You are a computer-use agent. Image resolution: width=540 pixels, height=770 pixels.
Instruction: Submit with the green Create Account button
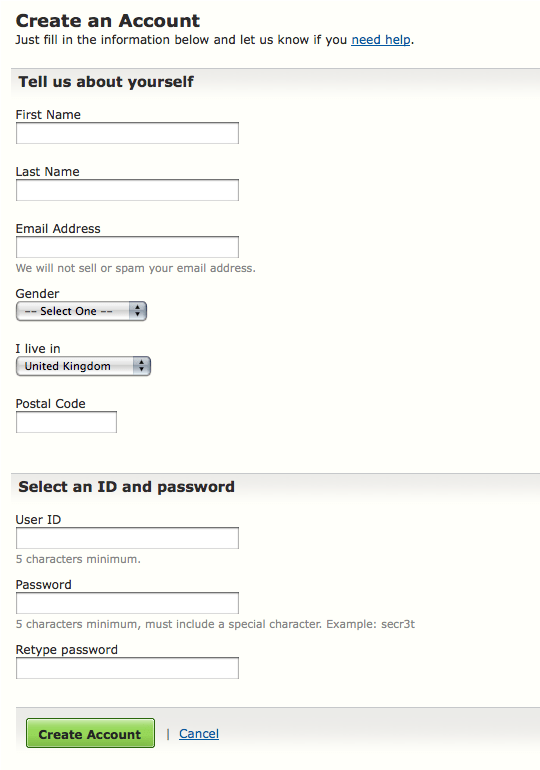(x=90, y=733)
